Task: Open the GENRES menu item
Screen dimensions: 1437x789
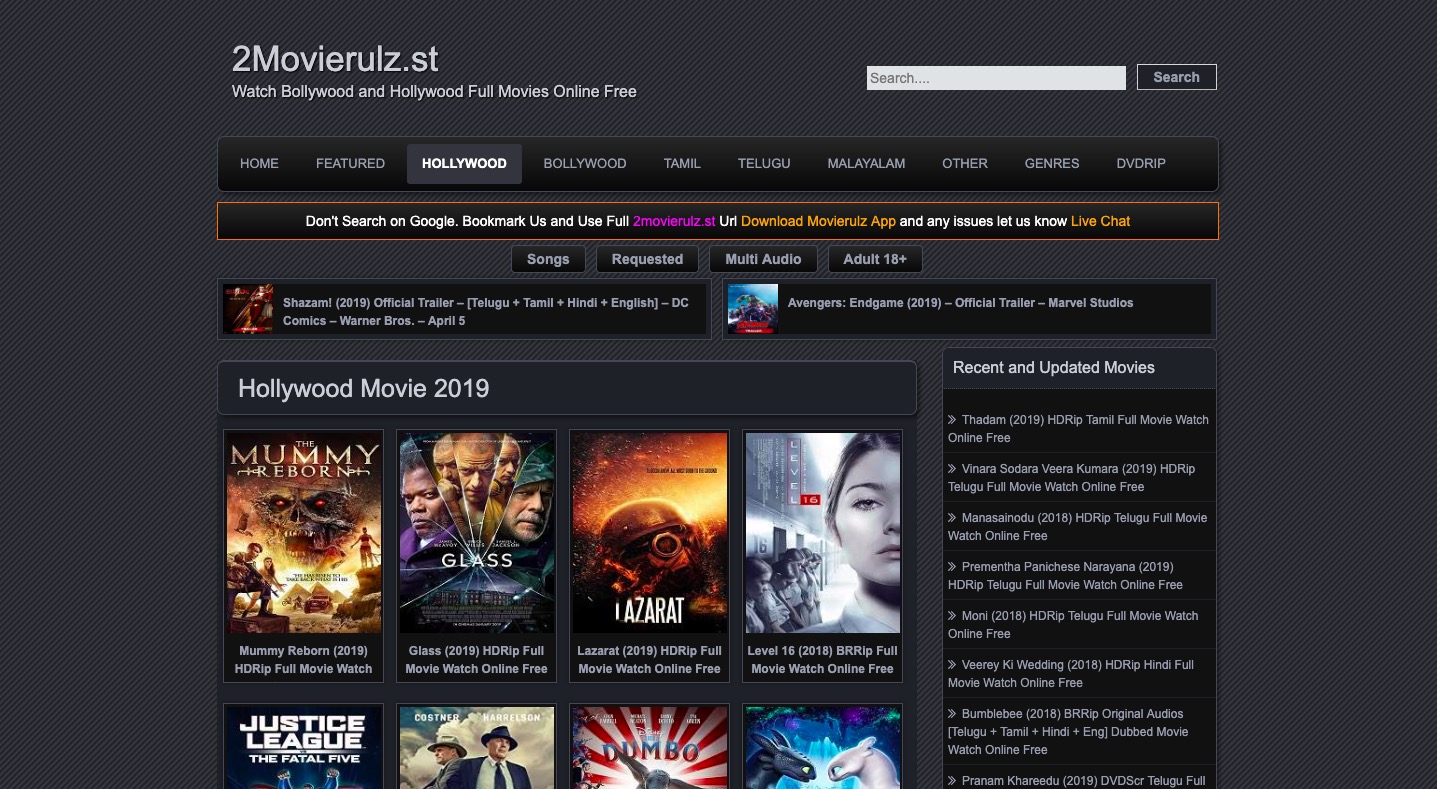Action: [x=1052, y=163]
